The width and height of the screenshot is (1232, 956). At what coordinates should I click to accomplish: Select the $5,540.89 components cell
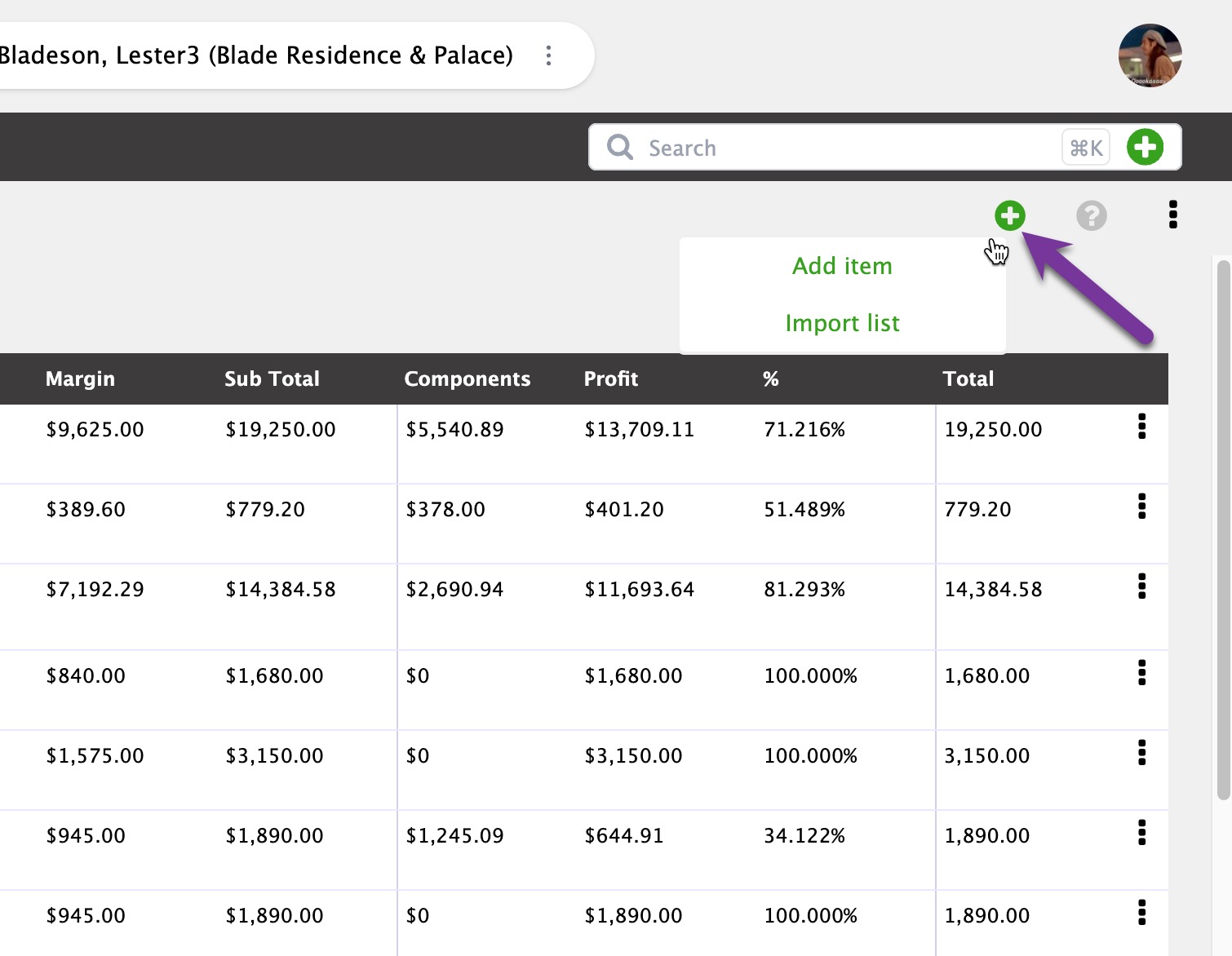tap(454, 429)
